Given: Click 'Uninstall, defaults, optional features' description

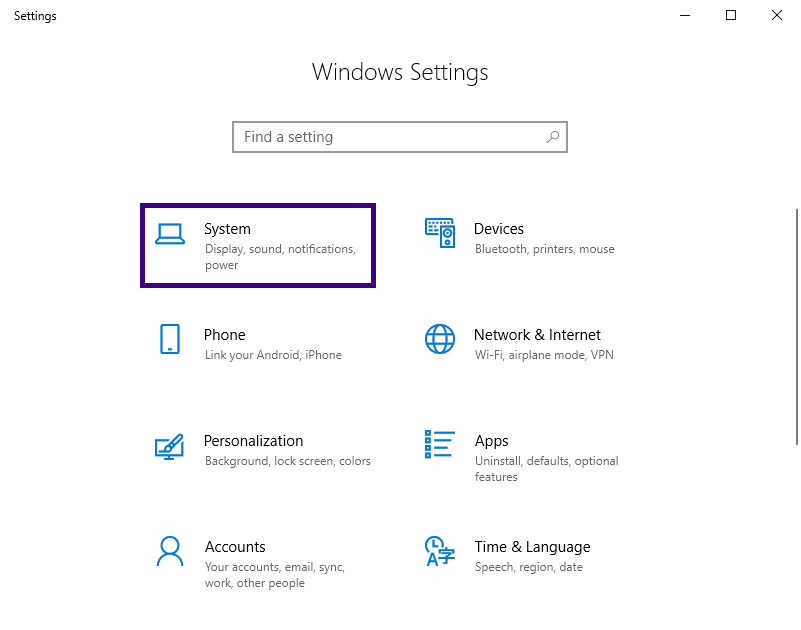Looking at the screenshot, I should click(547, 469).
